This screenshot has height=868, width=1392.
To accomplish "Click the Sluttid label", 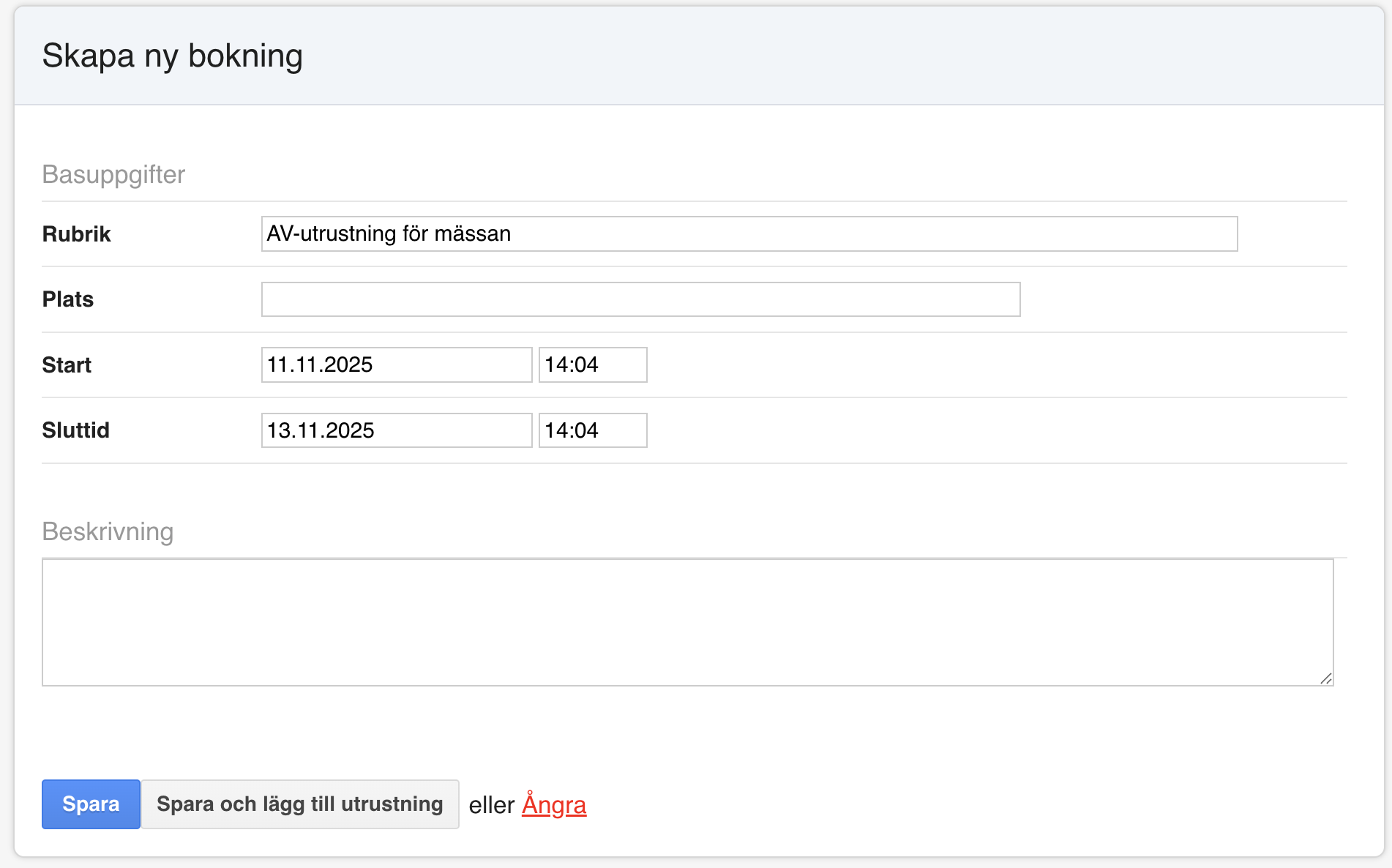I will tap(75, 430).
